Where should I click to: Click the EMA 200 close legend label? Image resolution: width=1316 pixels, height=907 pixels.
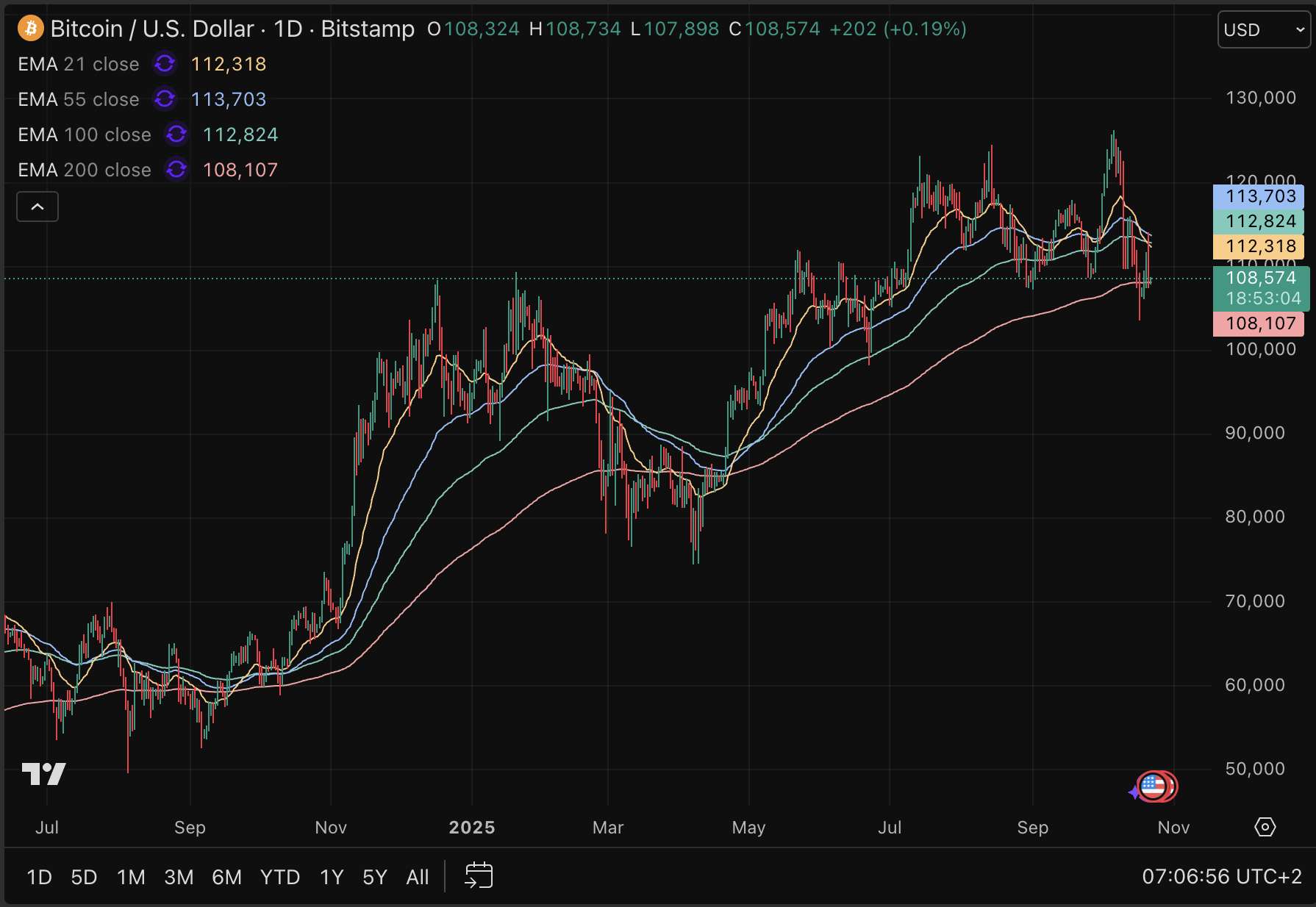point(85,170)
